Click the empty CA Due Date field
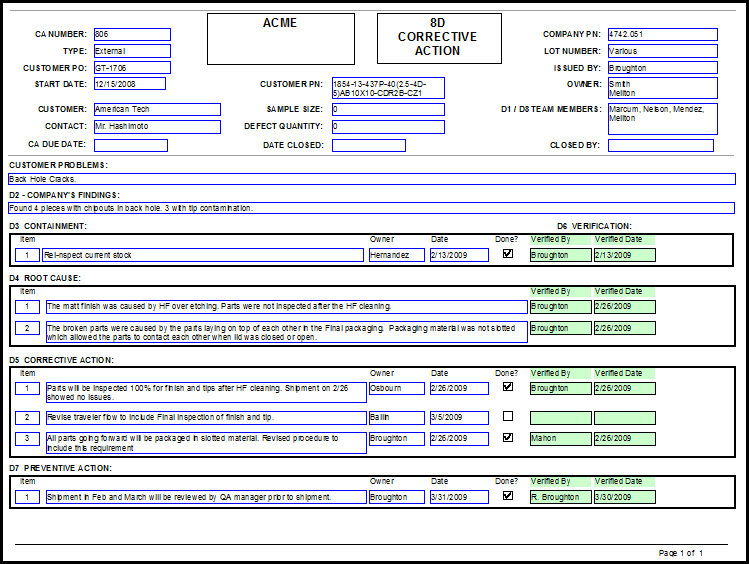This screenshot has width=749, height=564. pyautogui.click(x=131, y=145)
